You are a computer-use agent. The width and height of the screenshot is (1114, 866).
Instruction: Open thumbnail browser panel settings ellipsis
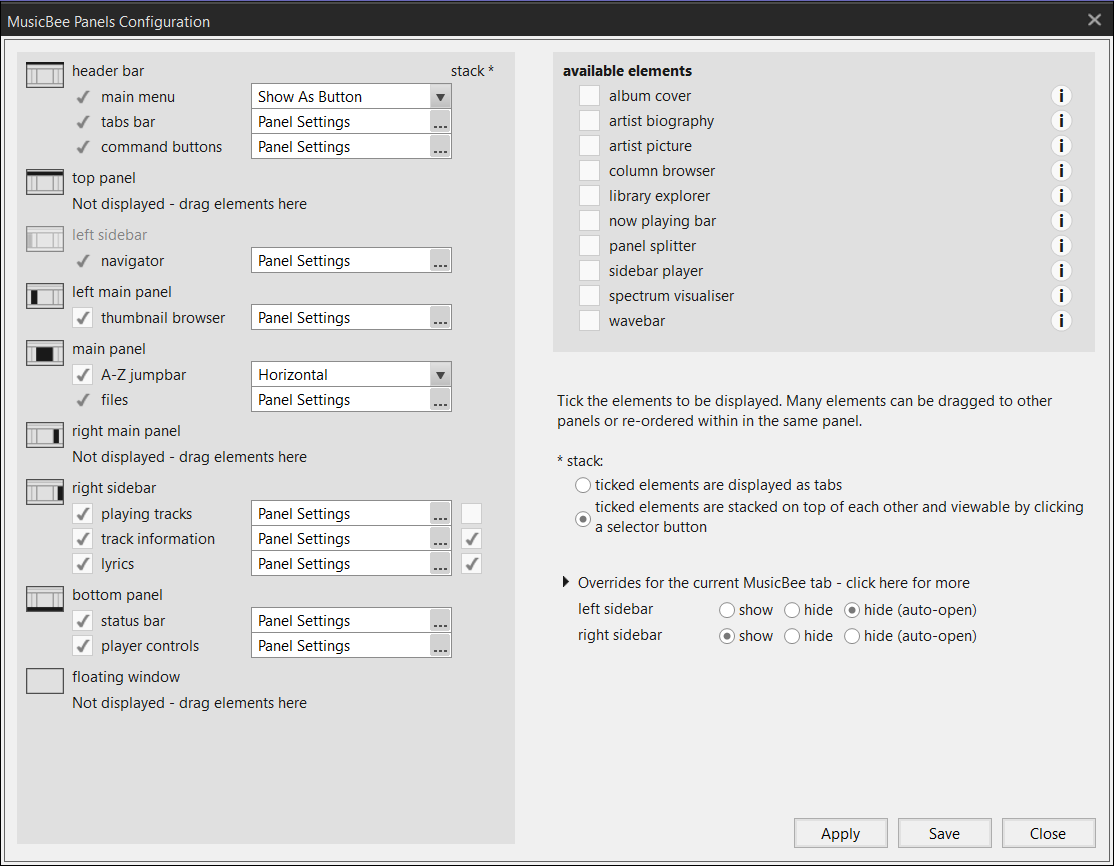tap(440, 318)
